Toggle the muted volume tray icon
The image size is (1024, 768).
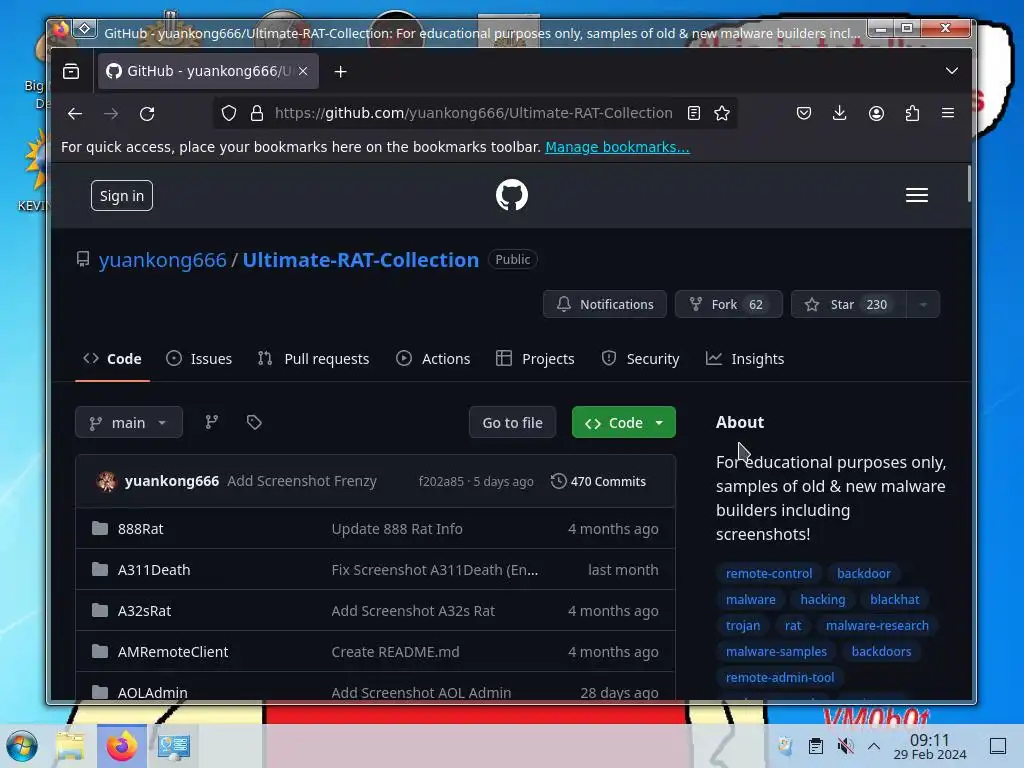[845, 746]
